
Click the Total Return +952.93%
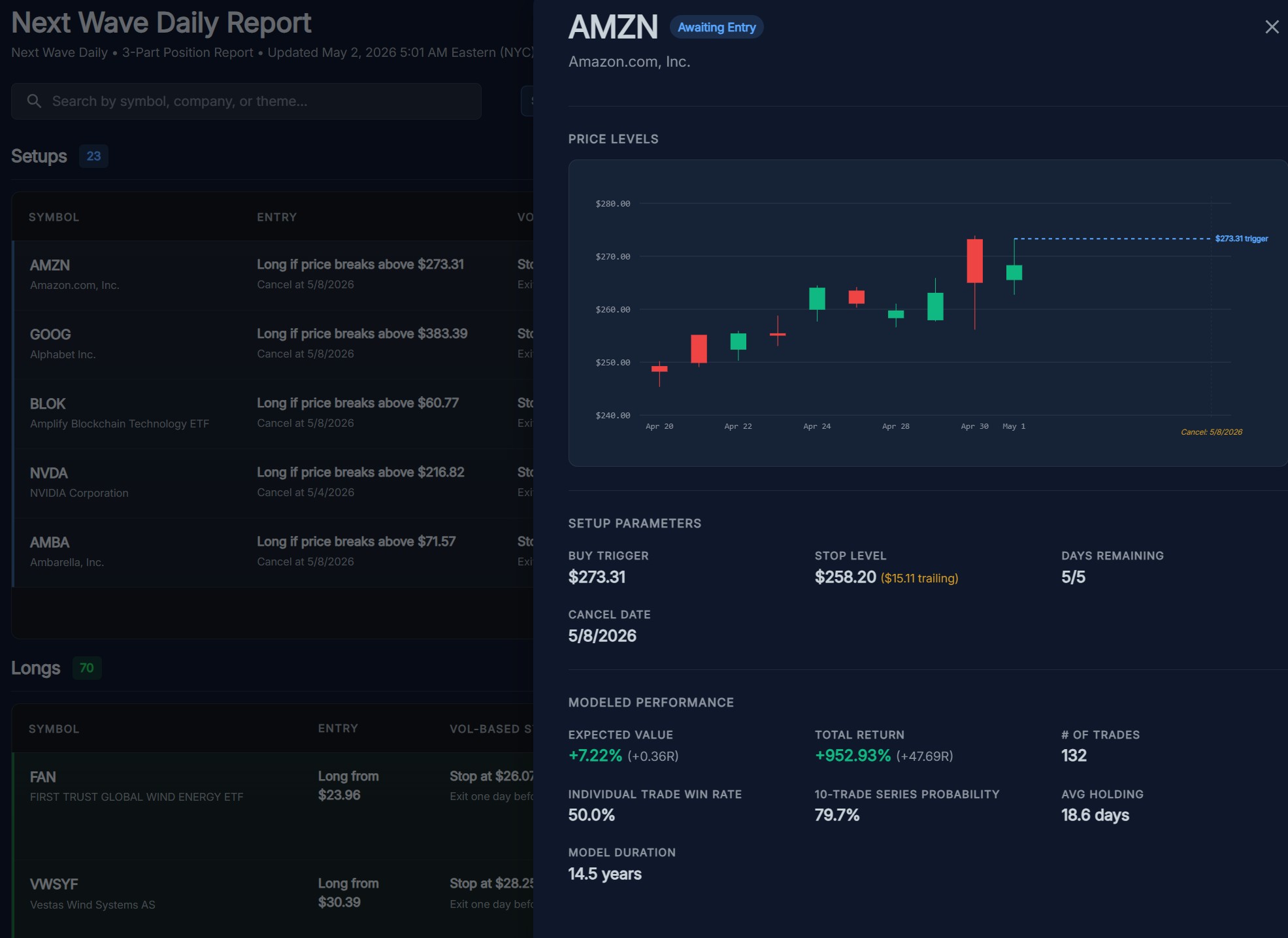click(852, 756)
